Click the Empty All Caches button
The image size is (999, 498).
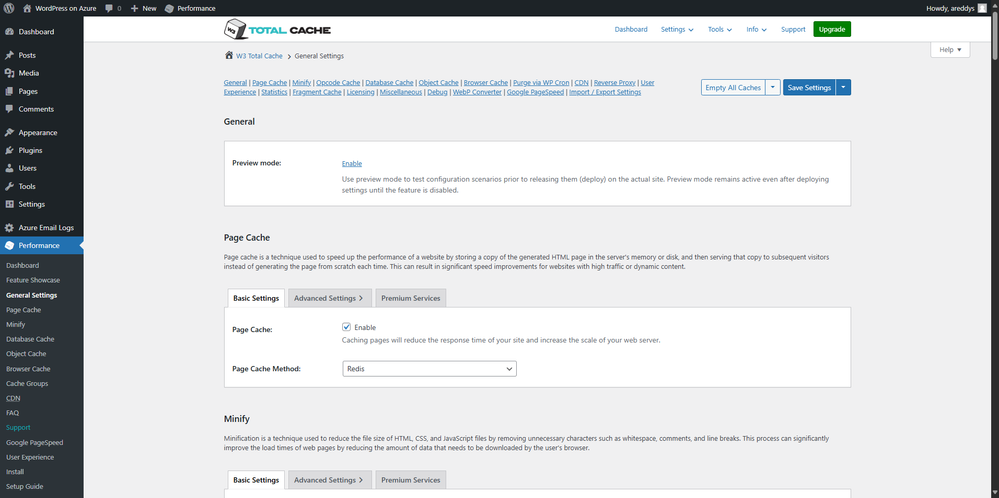click(733, 87)
